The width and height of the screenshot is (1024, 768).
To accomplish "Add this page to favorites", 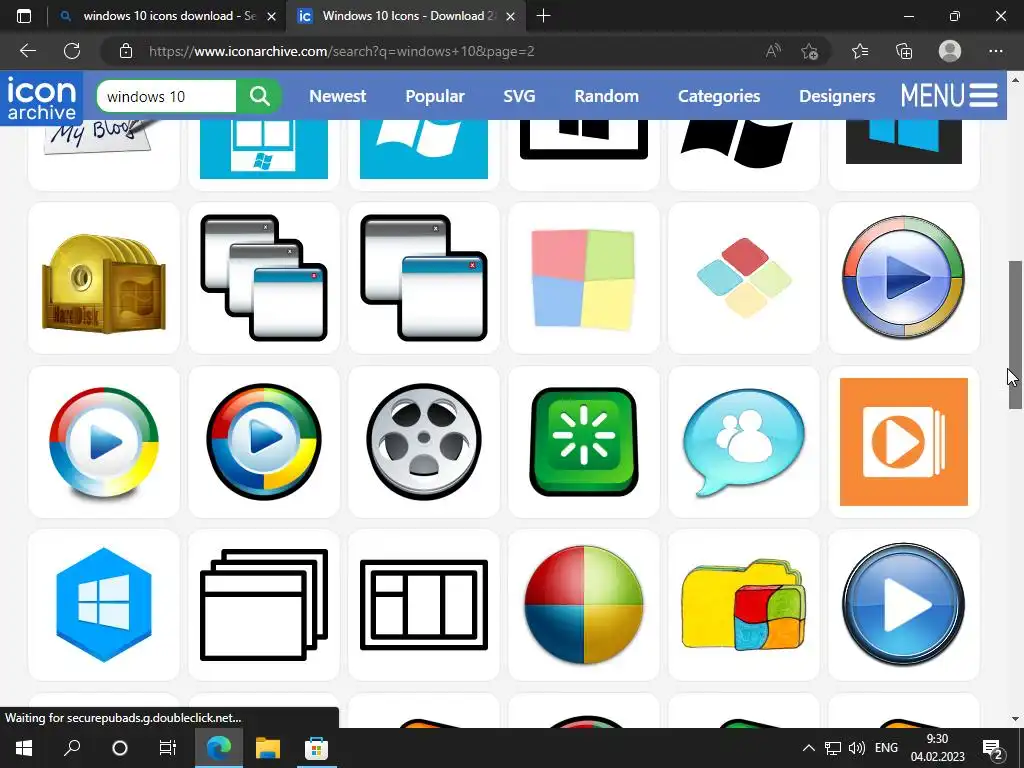I will pos(810,51).
